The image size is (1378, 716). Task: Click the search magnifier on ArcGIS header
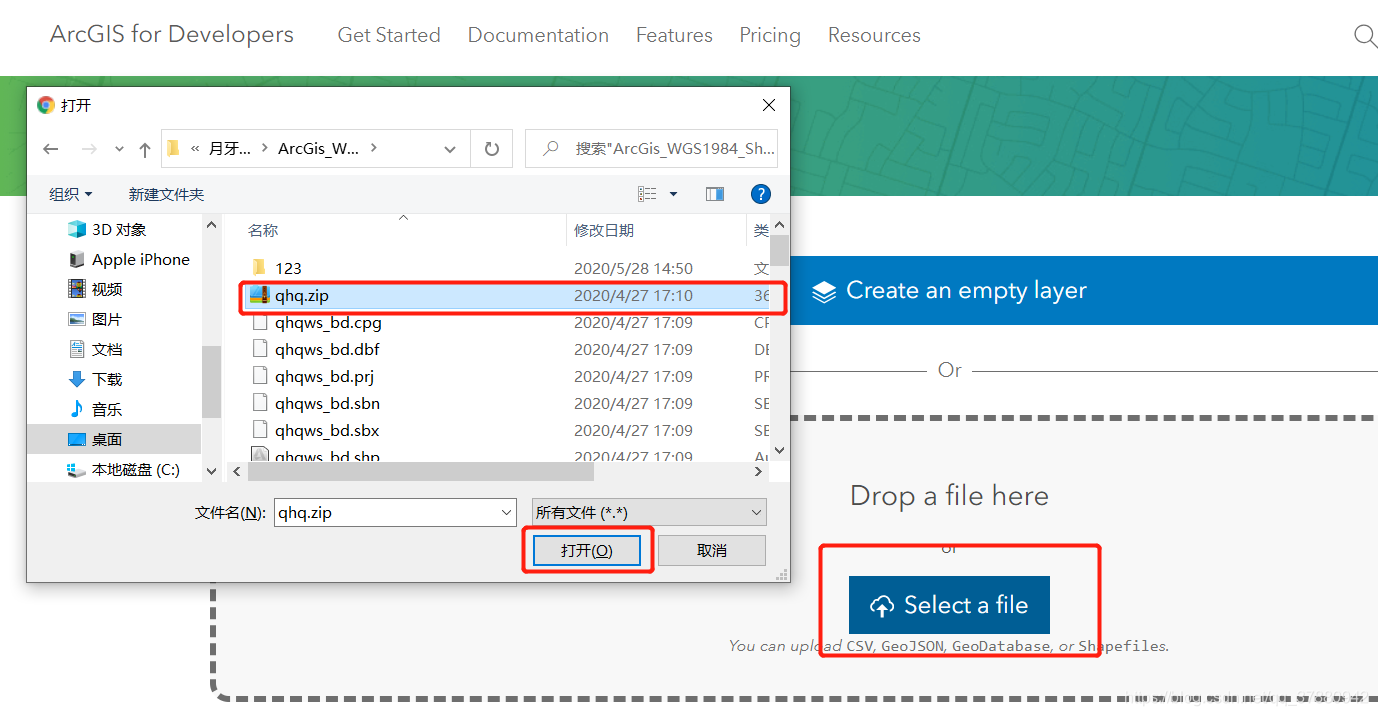tap(1364, 36)
